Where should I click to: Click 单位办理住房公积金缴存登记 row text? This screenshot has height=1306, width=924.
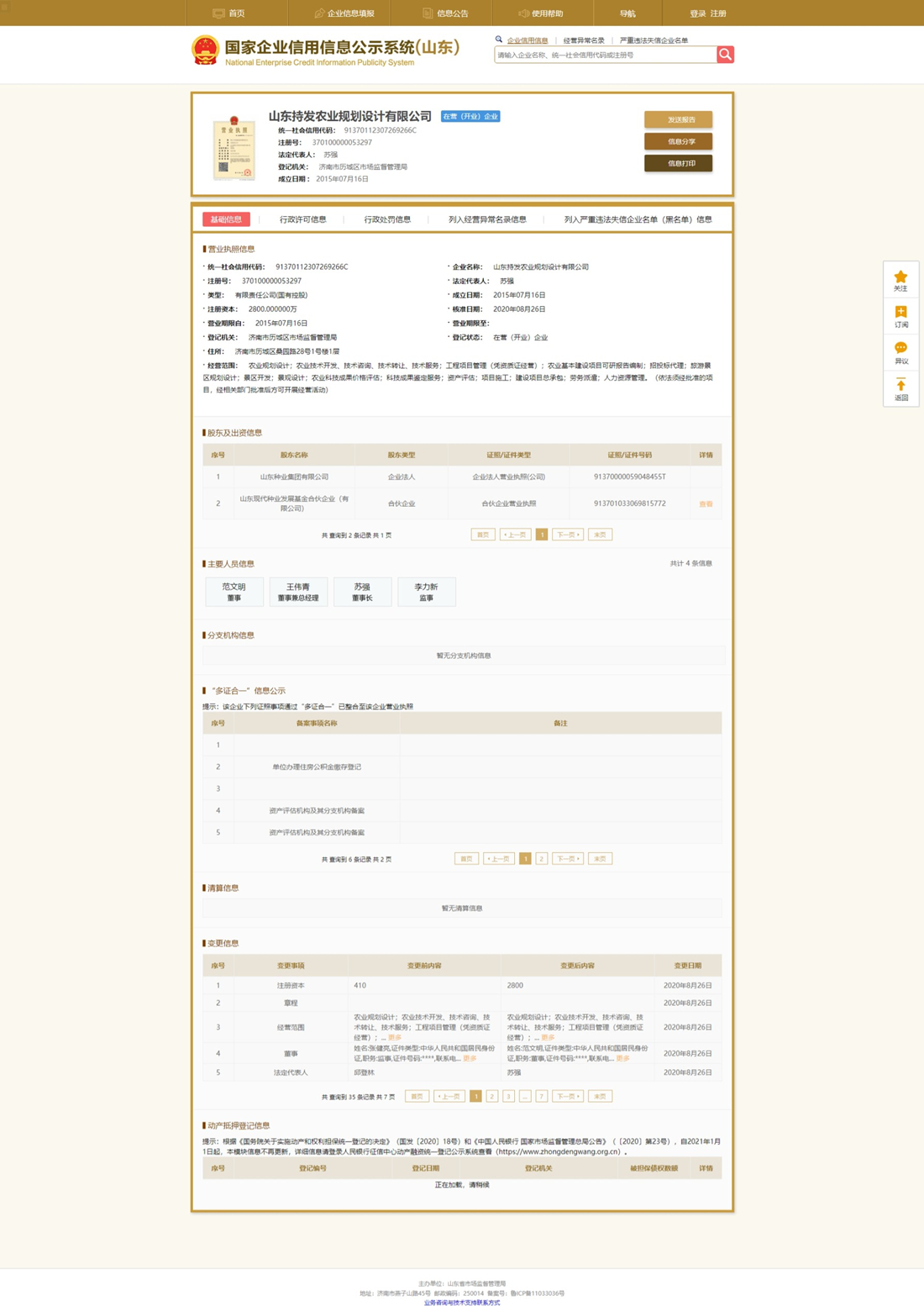(x=317, y=766)
